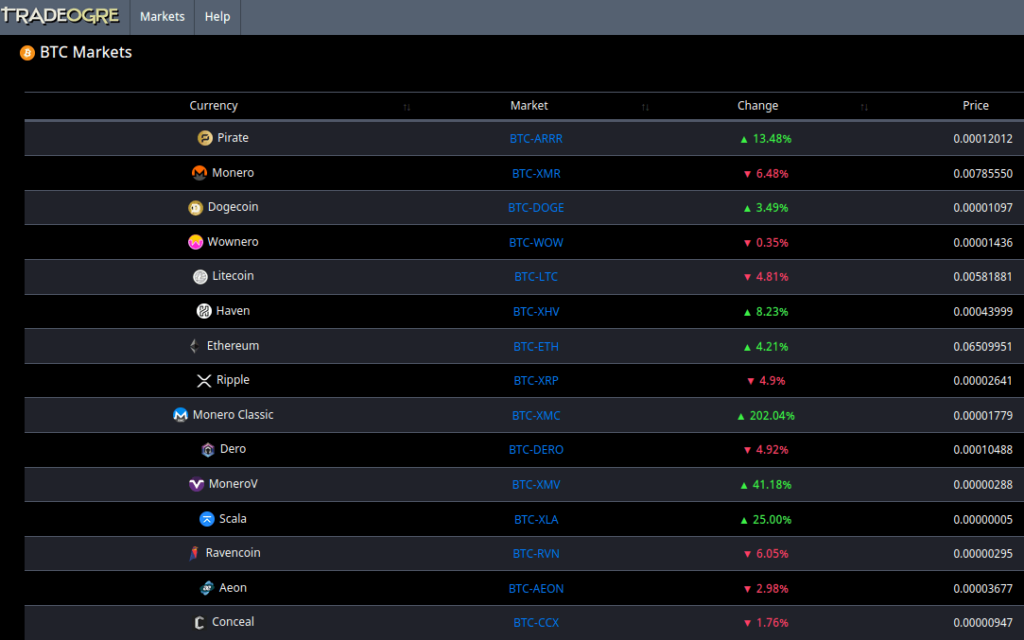The image size is (1024, 640).
Task: Click the Scala coin icon
Action: [x=206, y=519]
